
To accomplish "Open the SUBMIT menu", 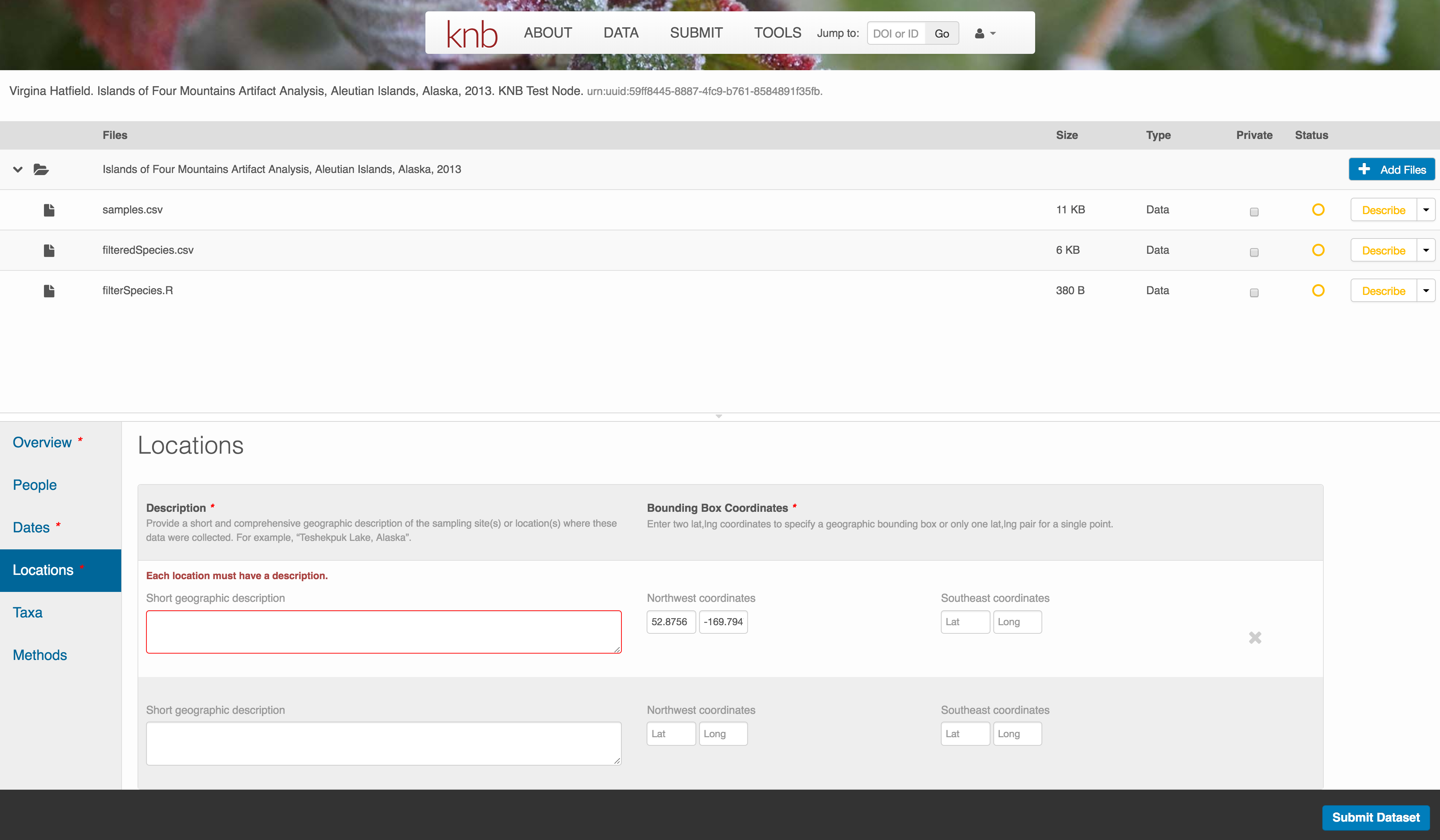I will [x=696, y=33].
